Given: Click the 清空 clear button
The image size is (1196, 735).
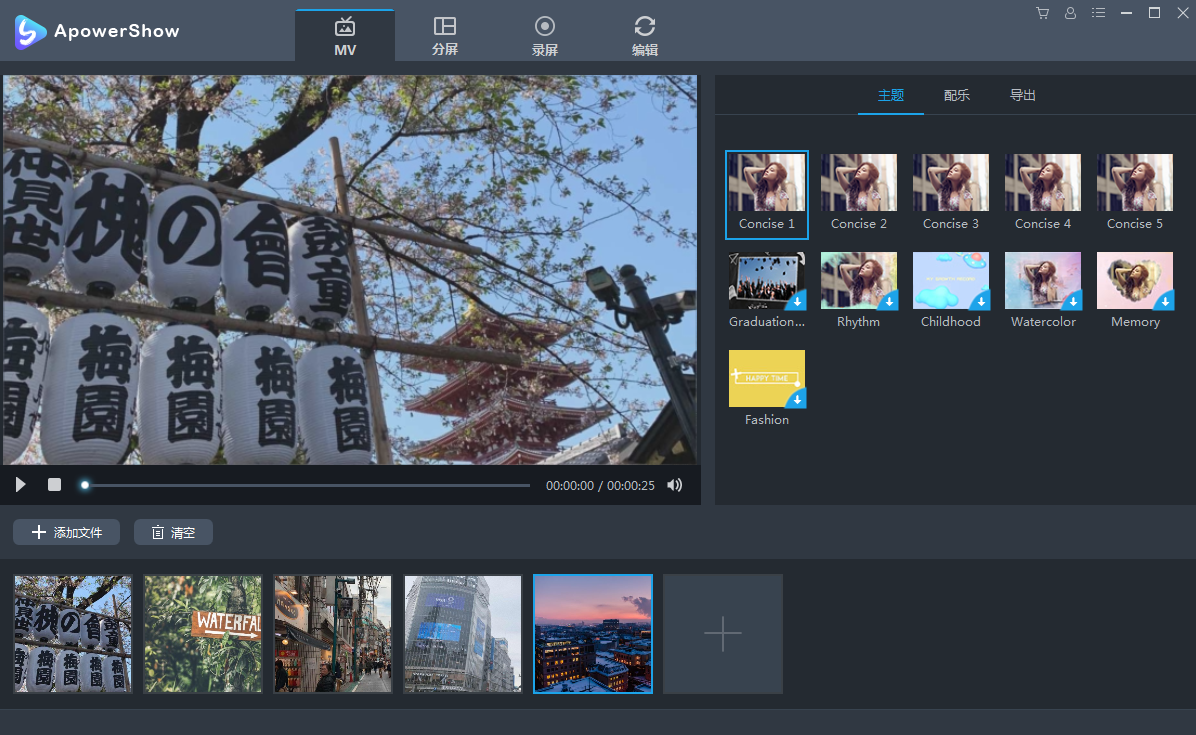Looking at the screenshot, I should pos(173,532).
